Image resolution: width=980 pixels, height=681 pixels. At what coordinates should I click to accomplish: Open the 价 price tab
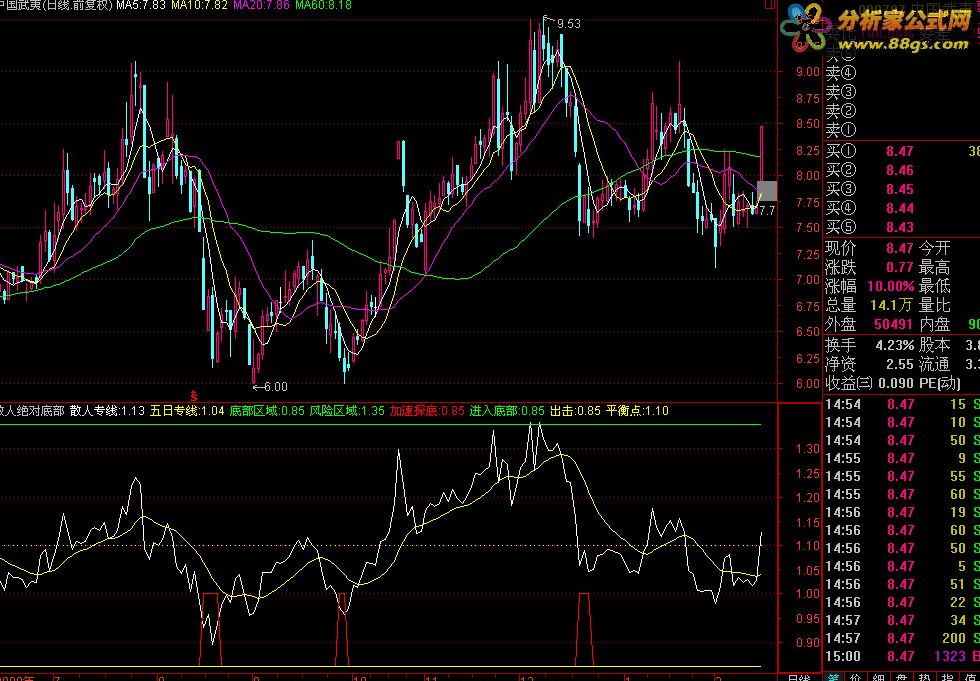click(x=856, y=677)
